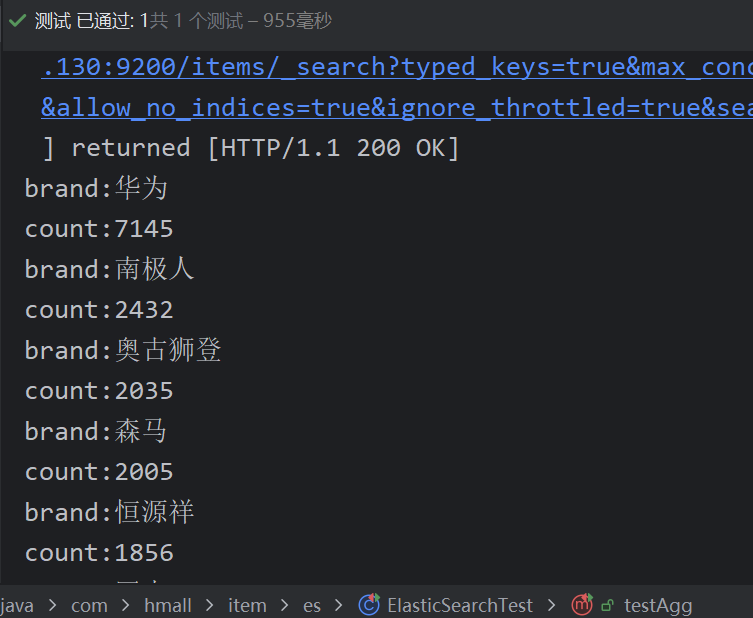Screen dimensions: 753x618
Task: Select the ElasticSearchTest breadcrumb label
Action: click(x=460, y=605)
